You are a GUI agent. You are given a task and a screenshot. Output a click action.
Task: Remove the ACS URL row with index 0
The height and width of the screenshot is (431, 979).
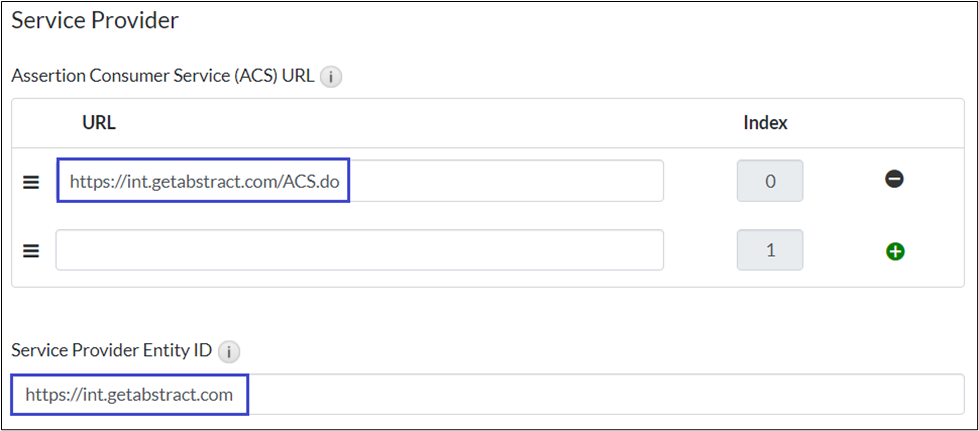tap(894, 180)
